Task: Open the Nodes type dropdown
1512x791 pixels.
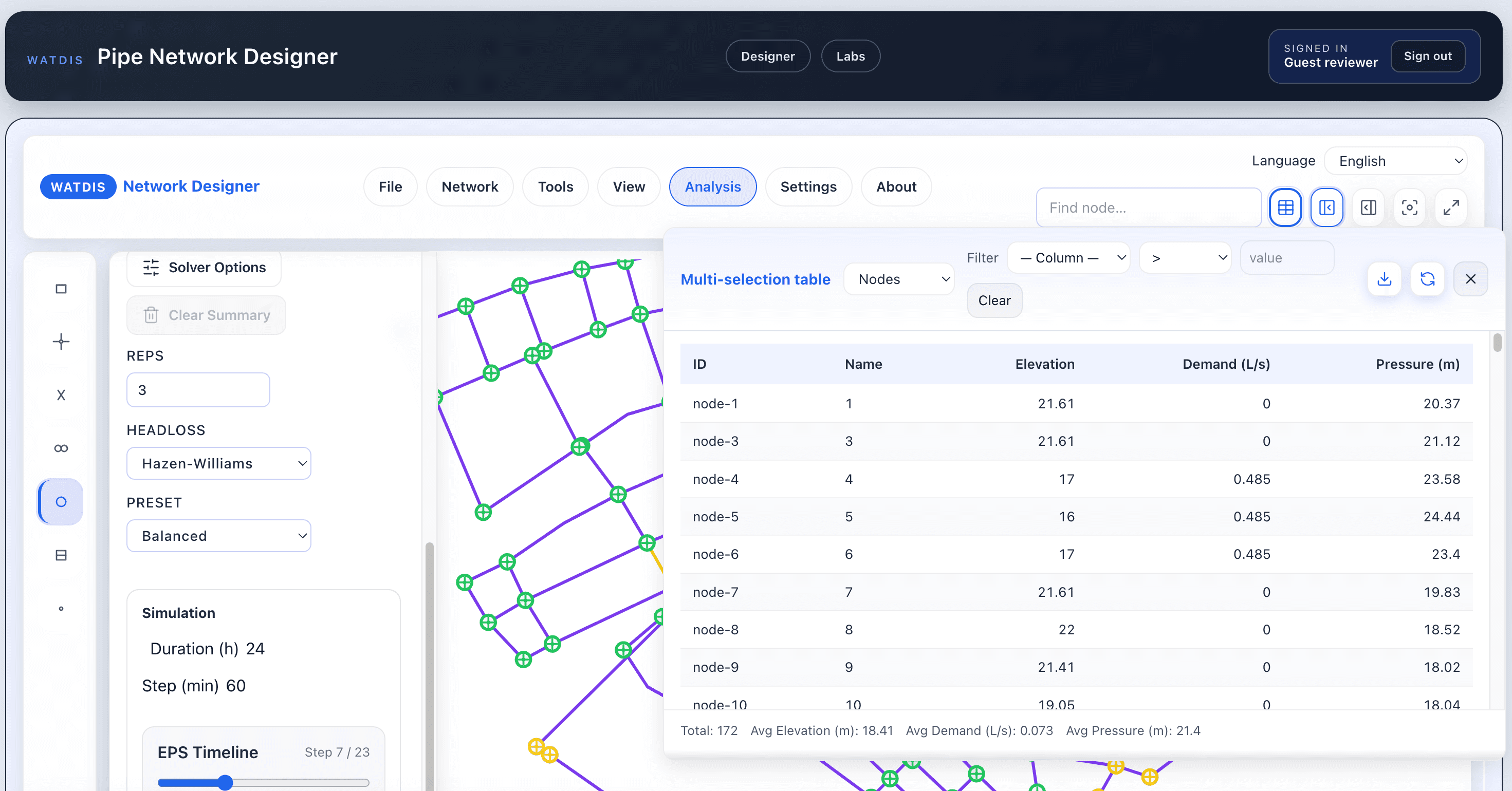Action: tap(899, 279)
